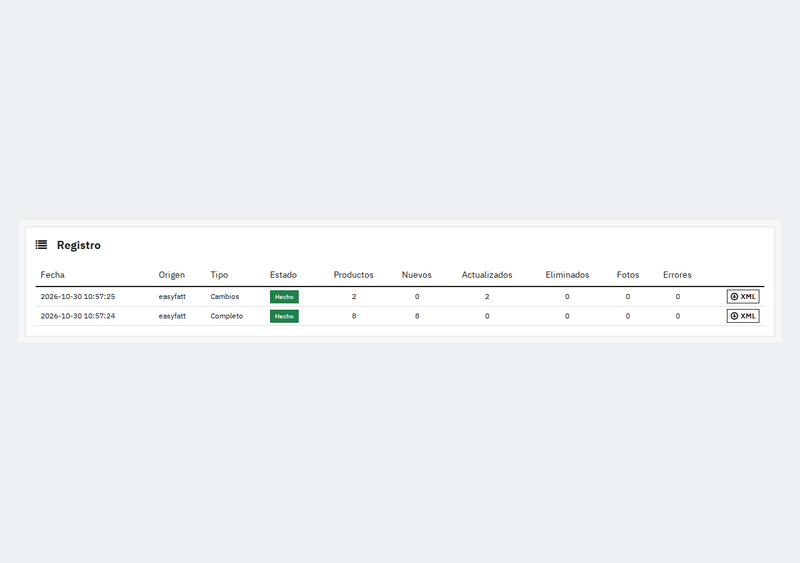This screenshot has width=800, height=563.
Task: Click Nuevos value 0 in Cambios row
Action: pos(417,297)
